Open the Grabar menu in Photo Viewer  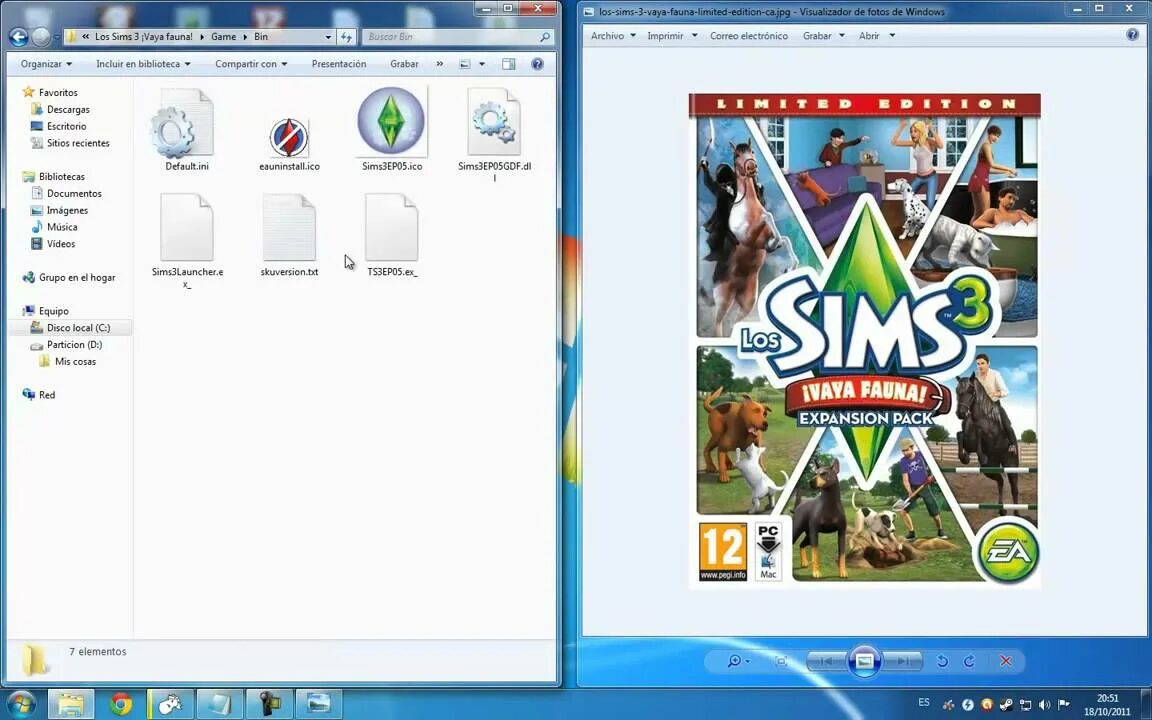pyautogui.click(x=824, y=35)
